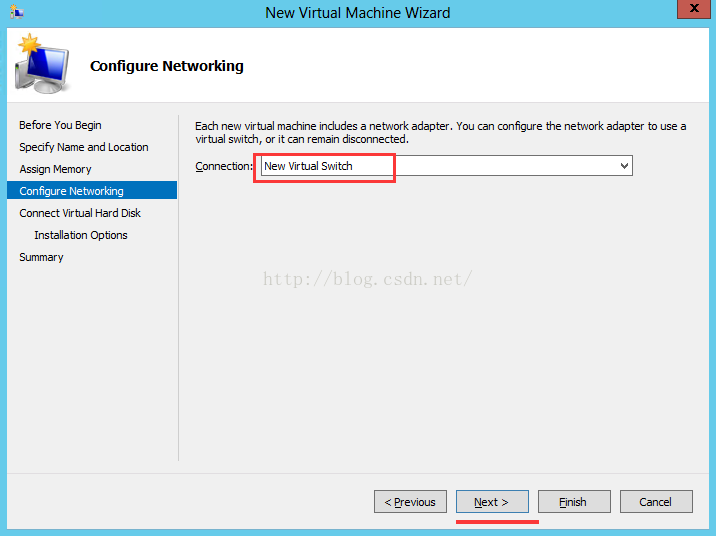
Task: Go back with the Previous button
Action: pos(410,502)
